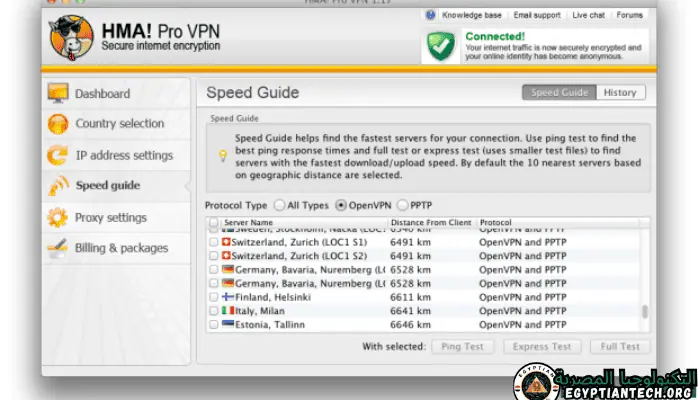Switch to the History tab

point(619,93)
